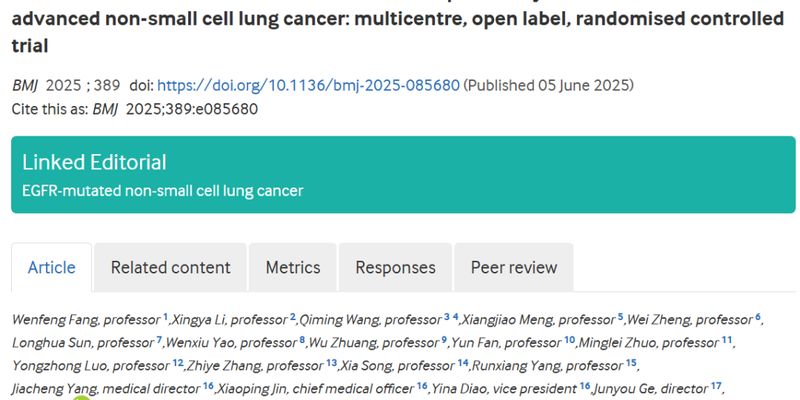
Task: Open the Peer review tab
Action: pyautogui.click(x=514, y=267)
